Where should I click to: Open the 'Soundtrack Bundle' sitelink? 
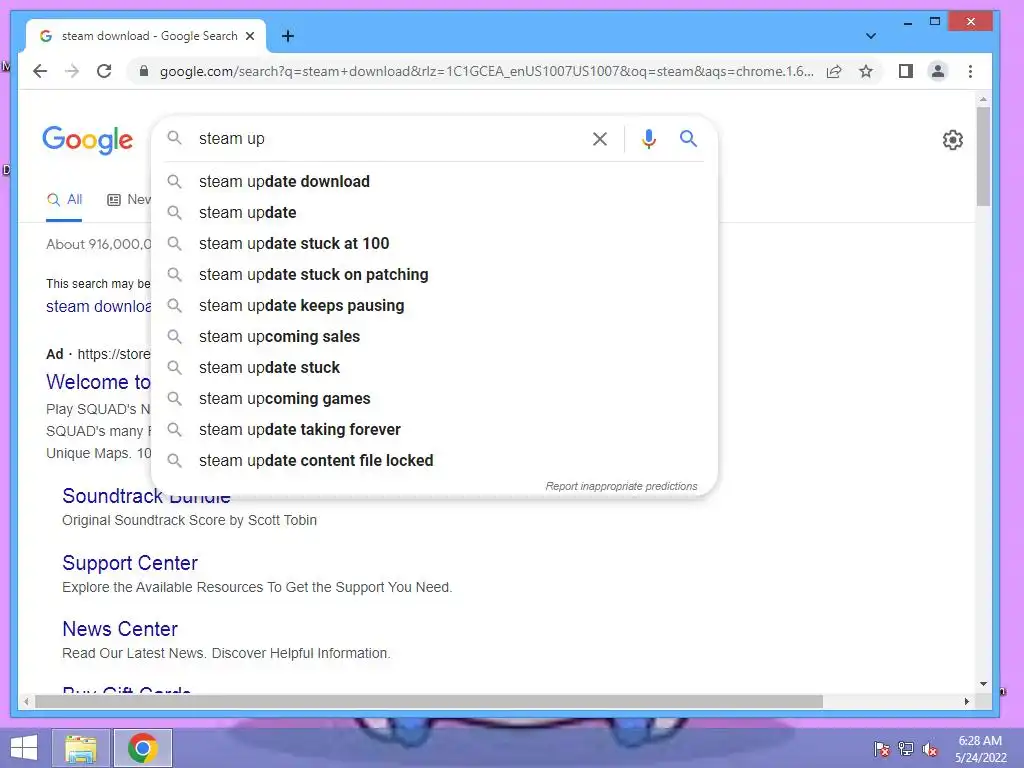pyautogui.click(x=146, y=496)
